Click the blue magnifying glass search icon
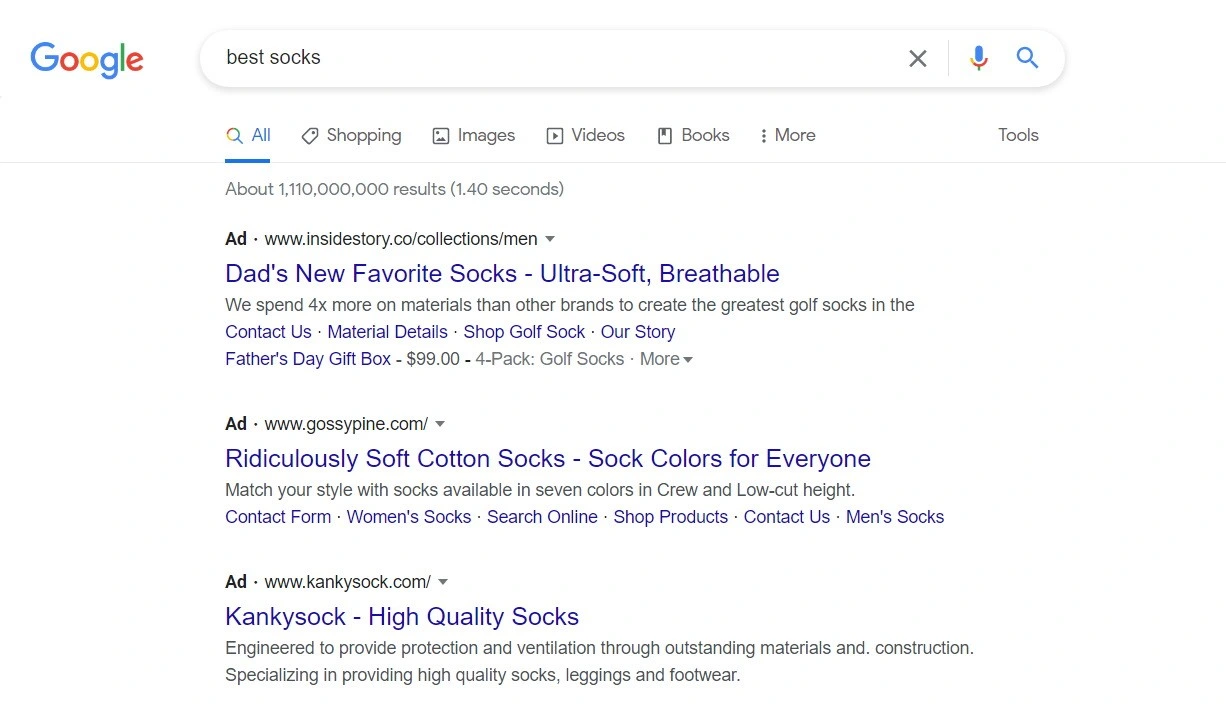Image resolution: width=1226 pixels, height=708 pixels. pos(1027,58)
